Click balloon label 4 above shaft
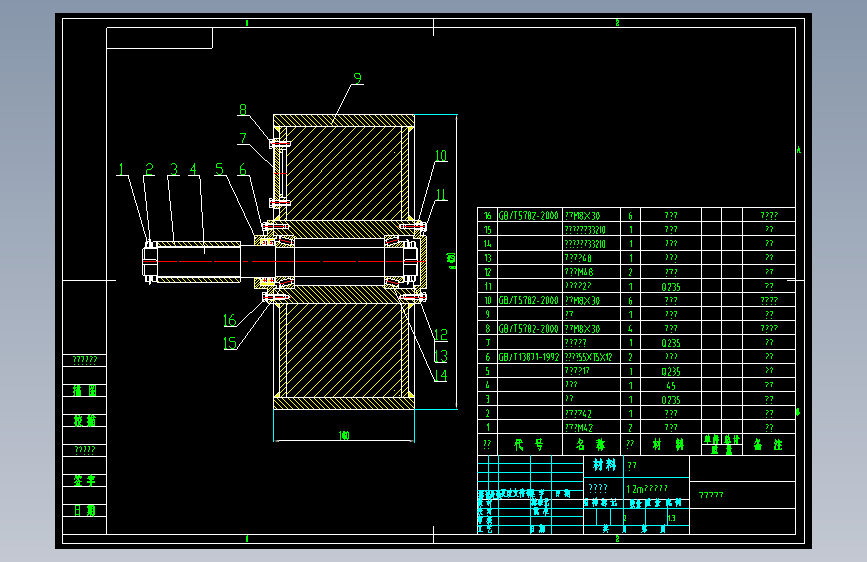This screenshot has height=562, width=867. click(x=193, y=169)
